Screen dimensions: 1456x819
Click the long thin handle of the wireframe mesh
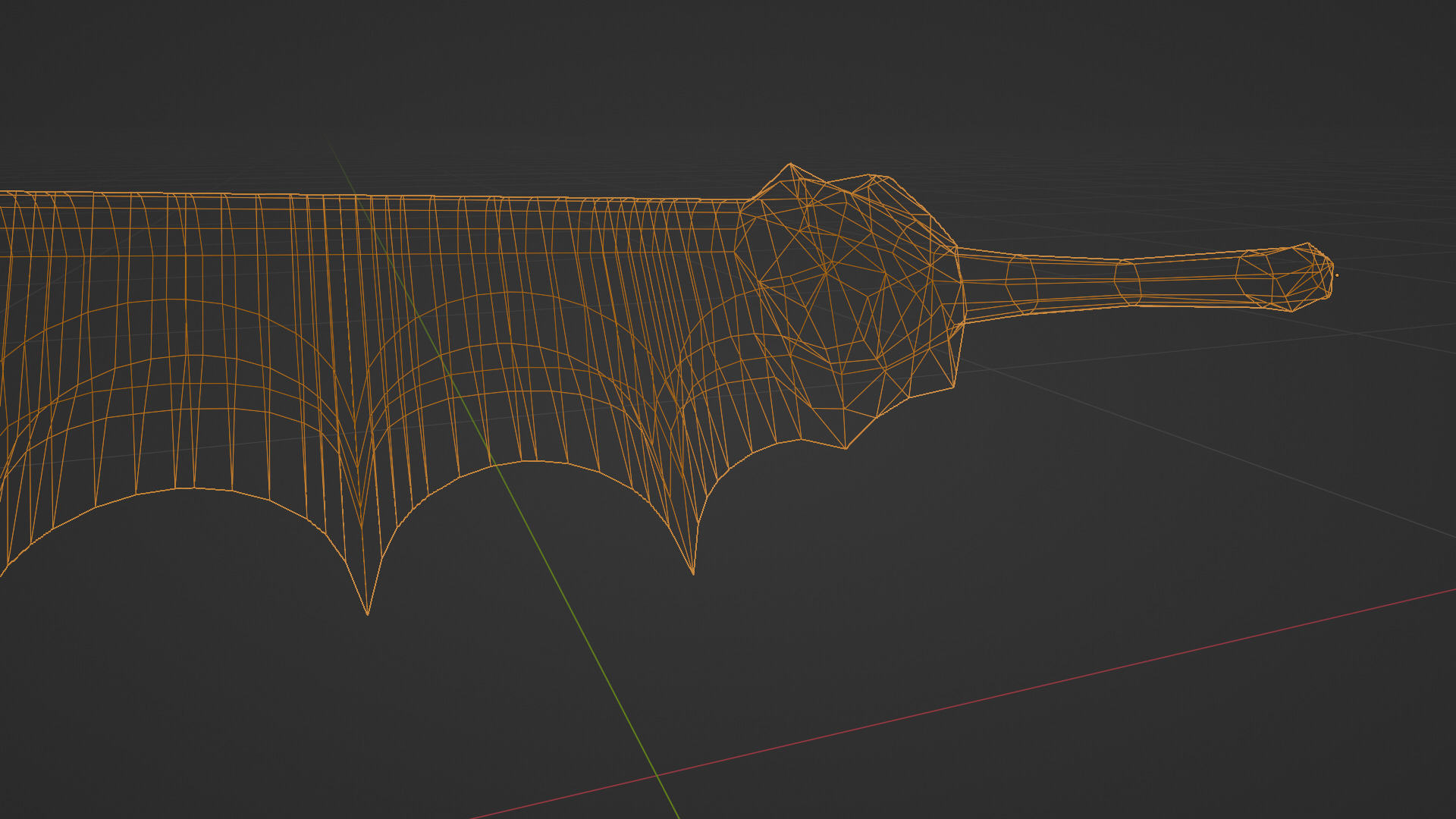(x=1145, y=281)
